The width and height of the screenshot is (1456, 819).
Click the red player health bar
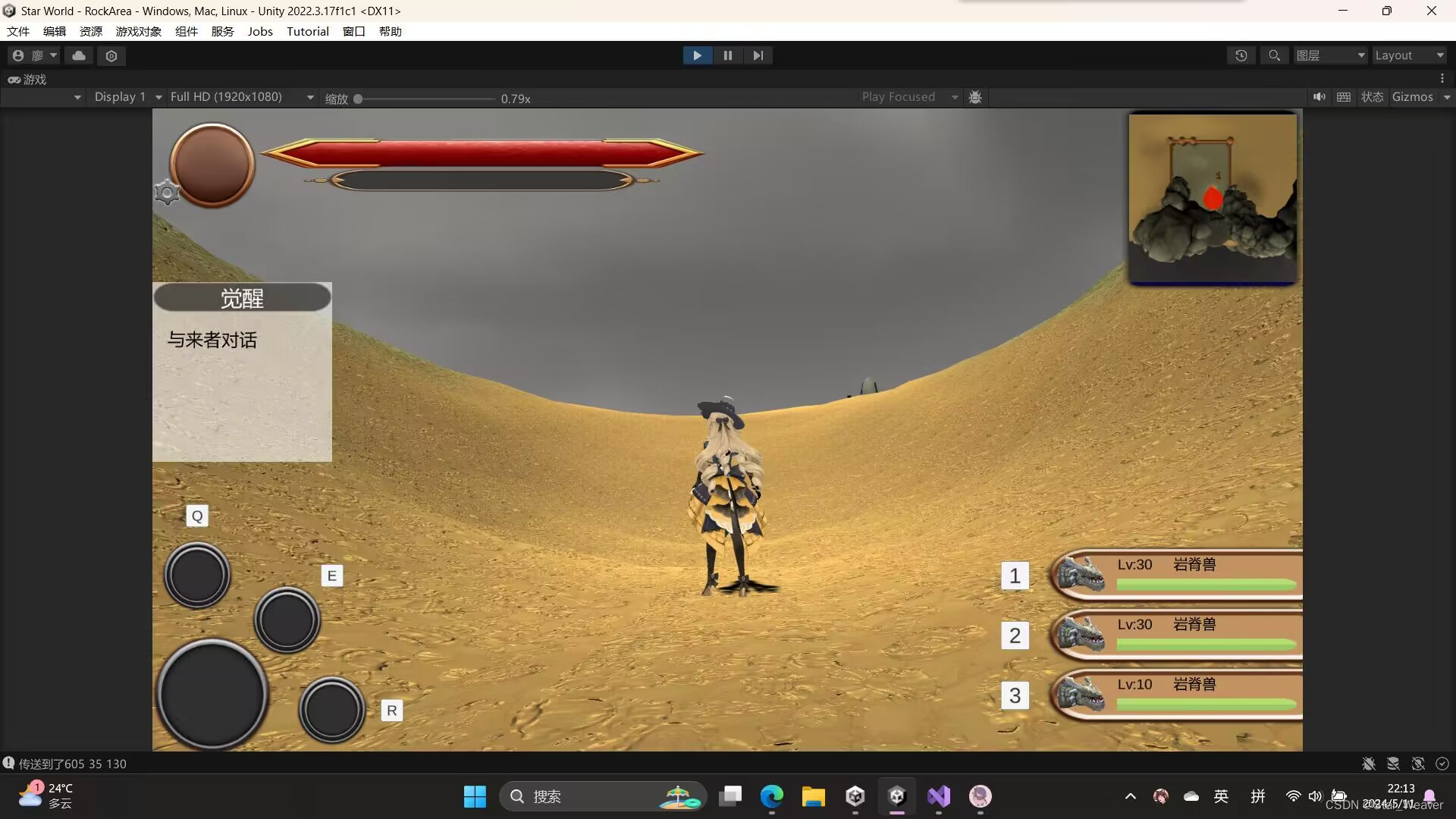point(483,153)
